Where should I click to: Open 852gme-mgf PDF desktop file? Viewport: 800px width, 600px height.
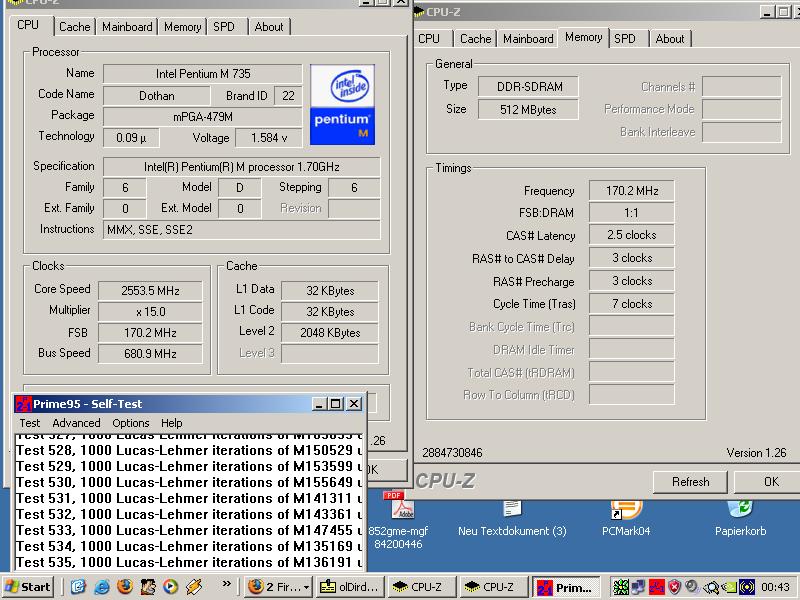(398, 521)
